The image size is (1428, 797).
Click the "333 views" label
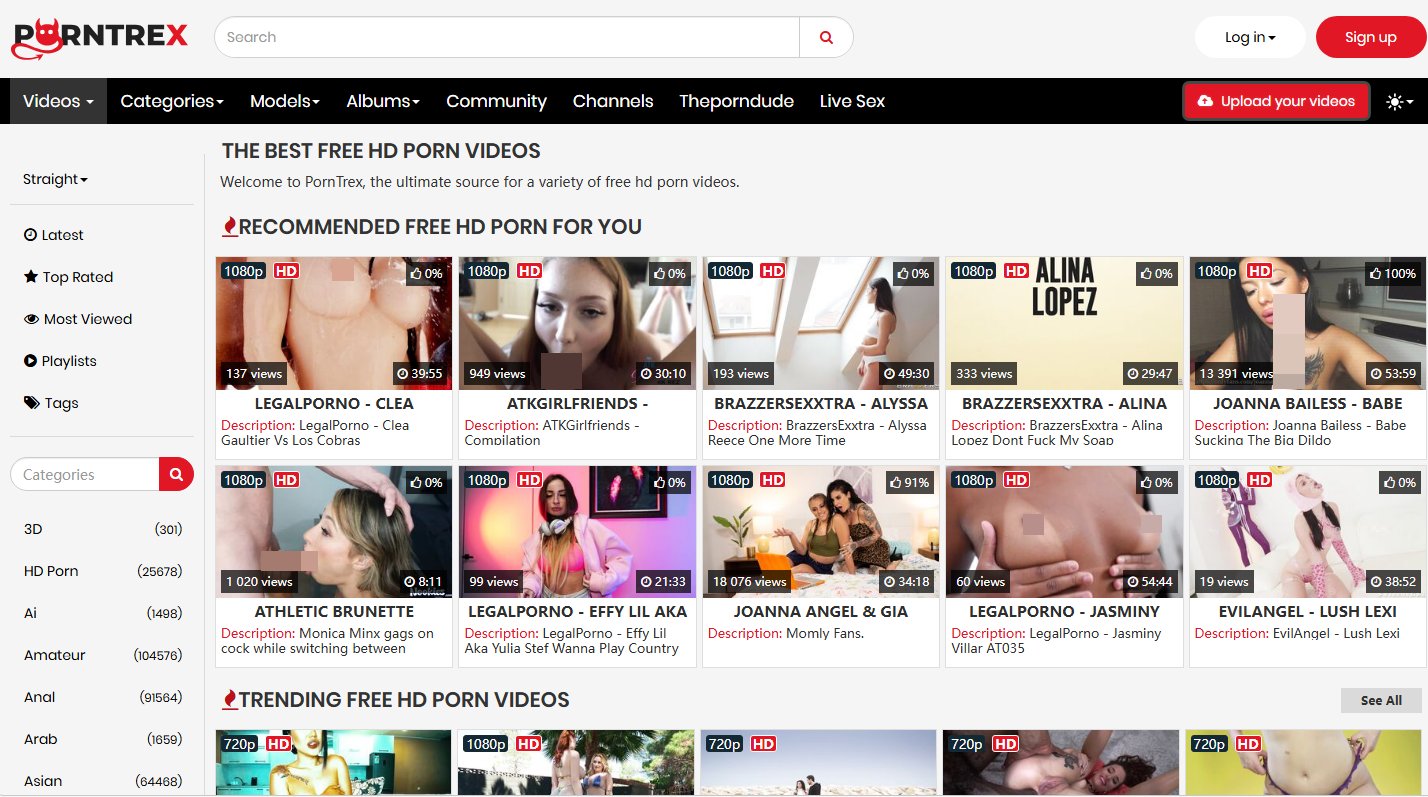click(984, 373)
